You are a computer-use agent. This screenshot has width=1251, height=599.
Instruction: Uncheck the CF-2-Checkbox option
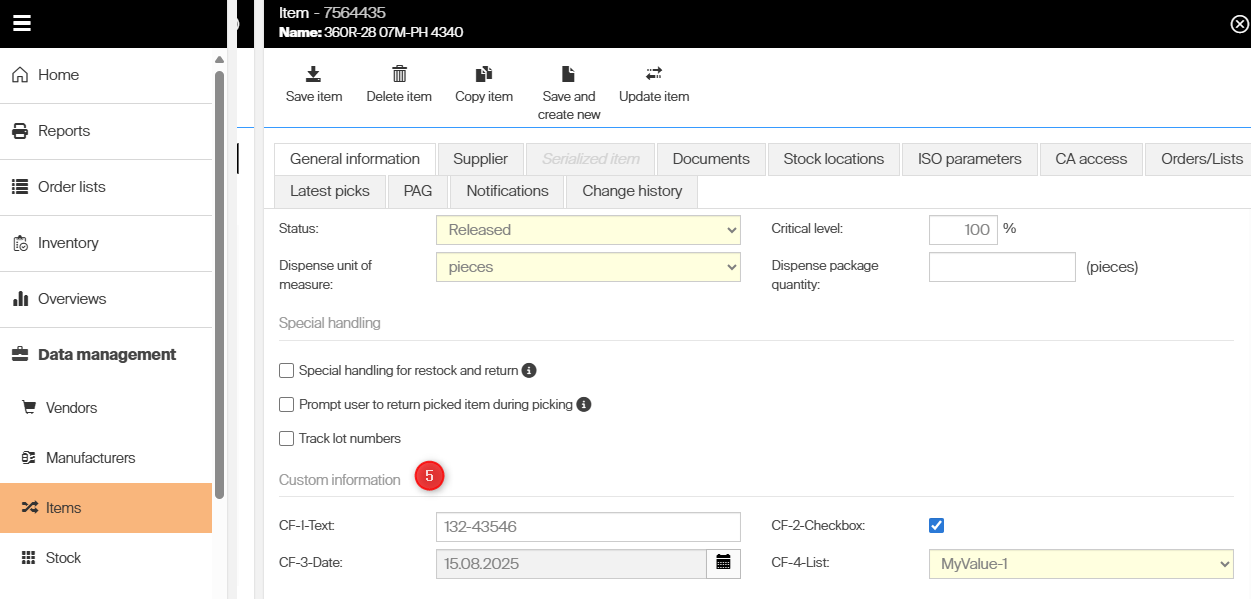coord(936,526)
